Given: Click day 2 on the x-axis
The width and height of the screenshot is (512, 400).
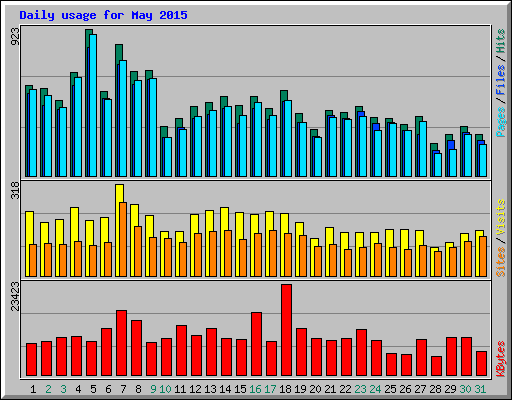Looking at the screenshot, I should [48, 389].
